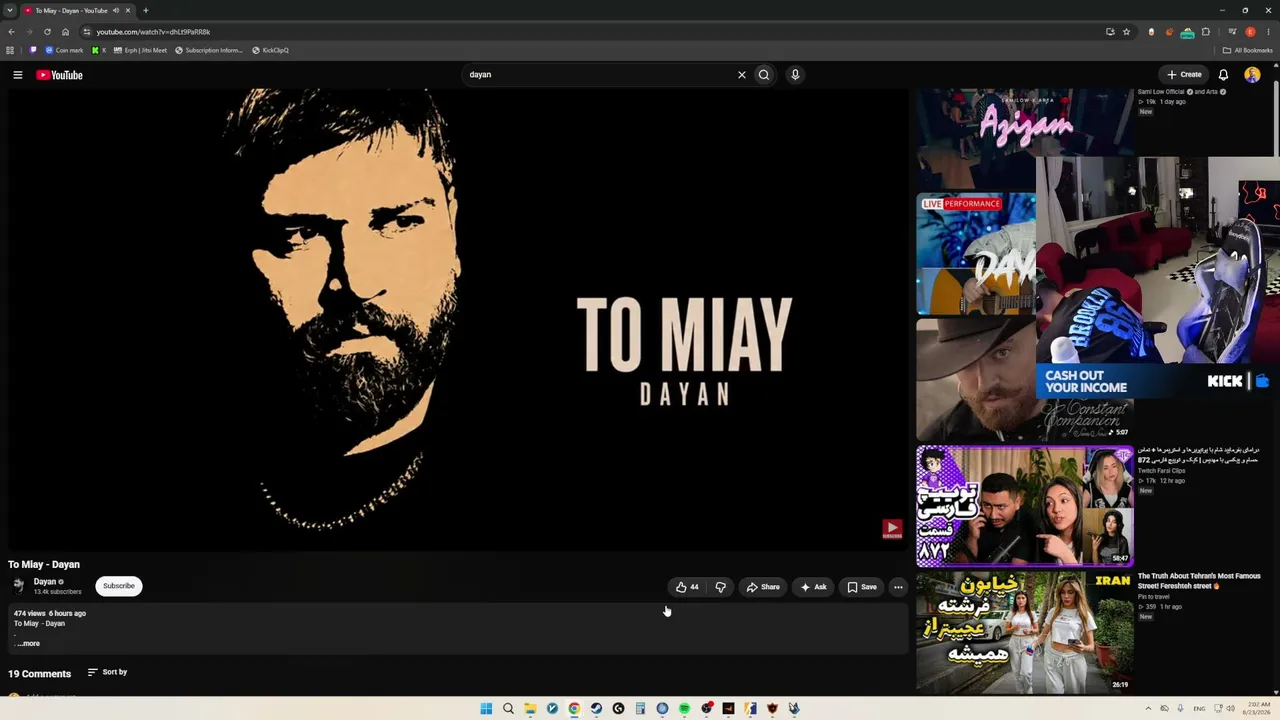Open the apps grid in bookmarks bar

pos(10,50)
